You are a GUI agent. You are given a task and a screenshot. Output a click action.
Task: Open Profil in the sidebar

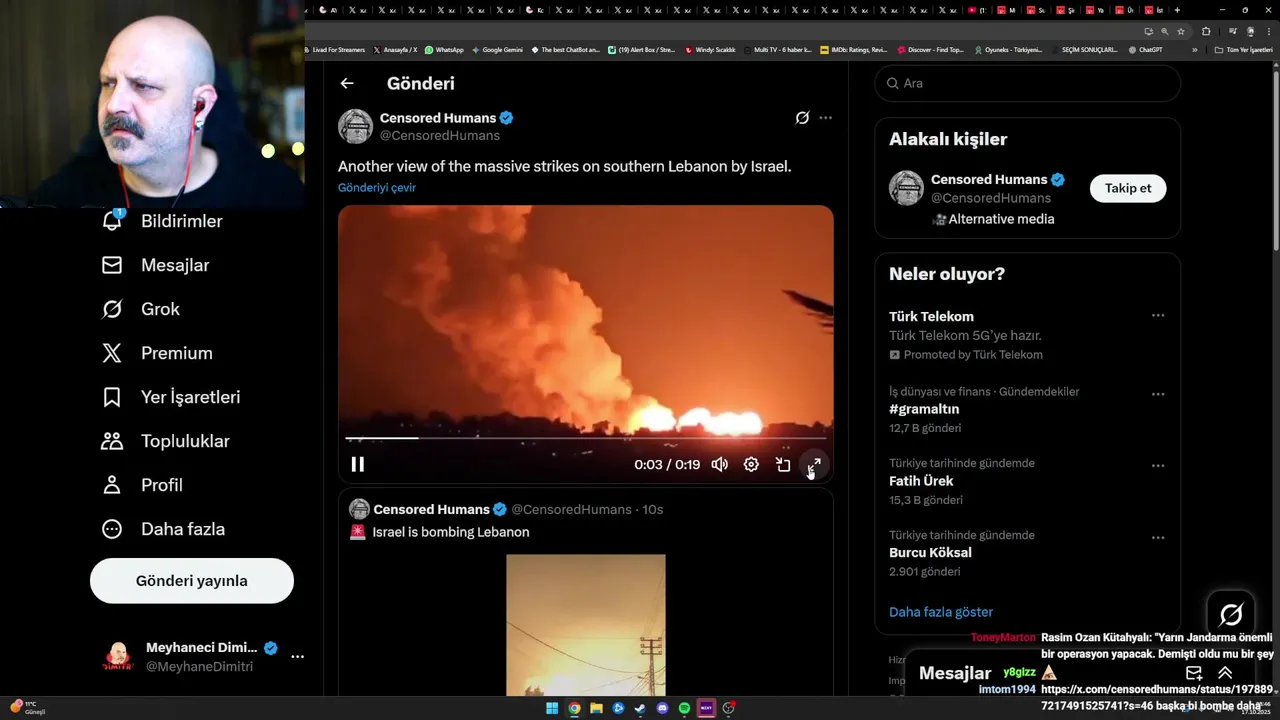[141, 485]
